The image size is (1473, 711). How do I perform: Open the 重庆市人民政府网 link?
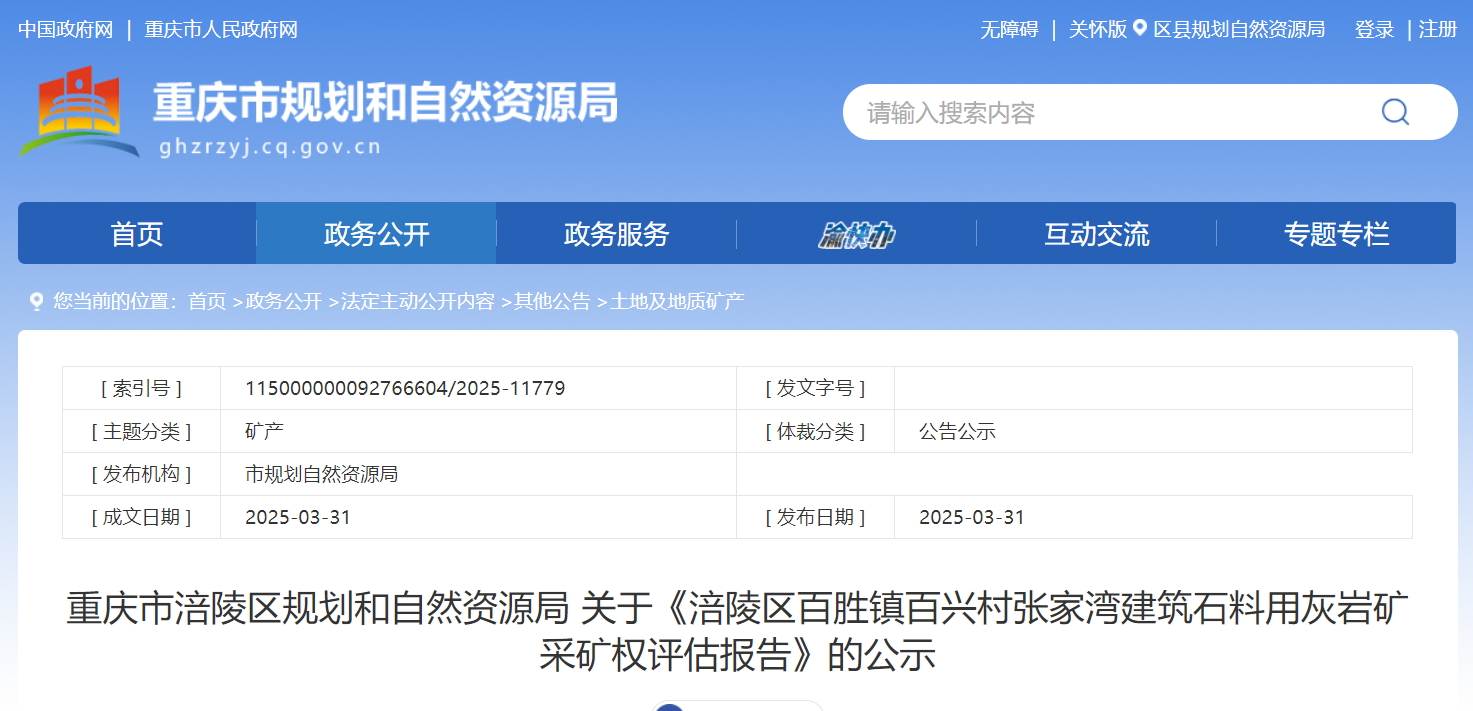pos(221,30)
